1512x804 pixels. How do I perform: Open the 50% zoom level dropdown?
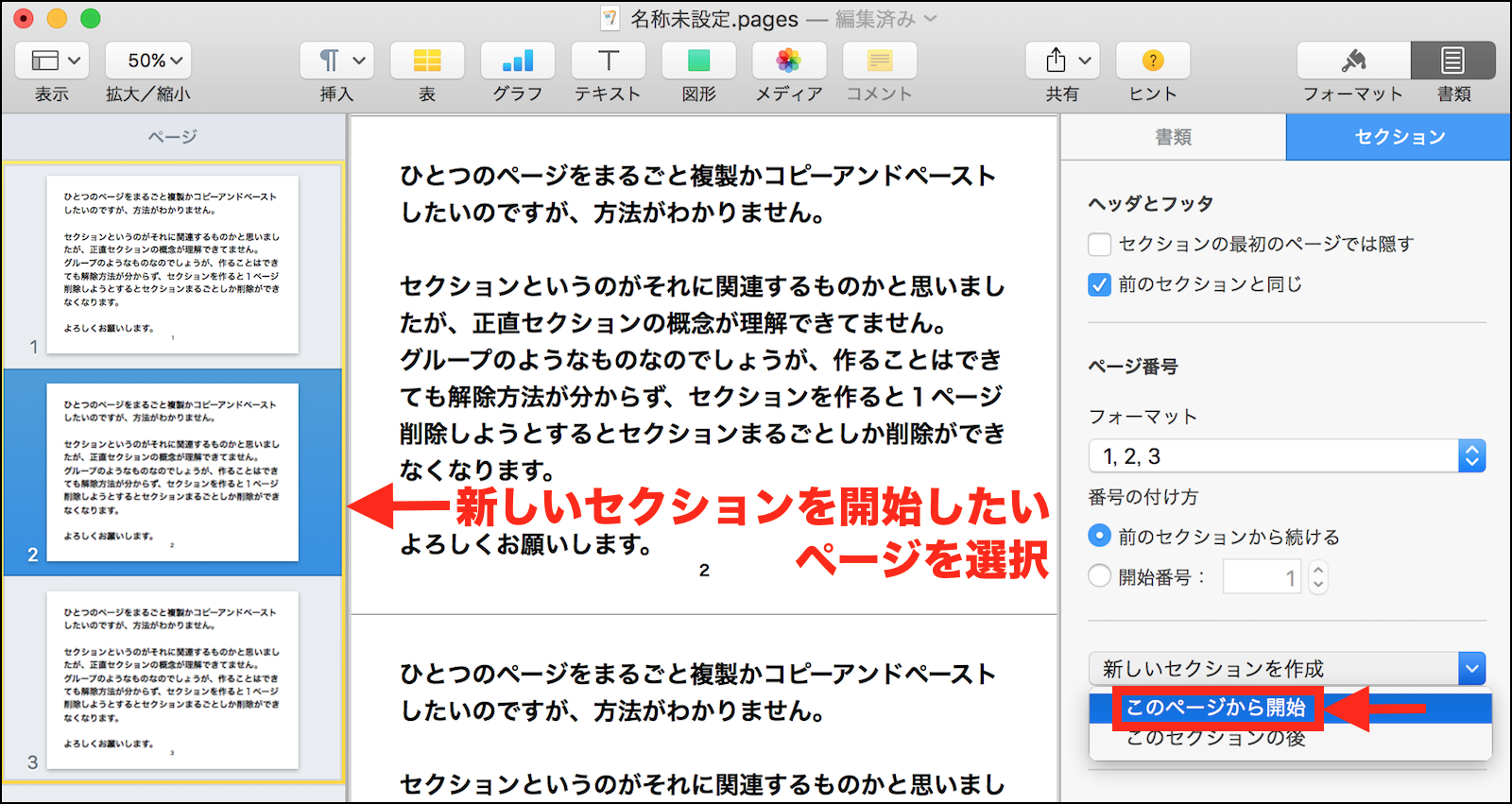point(147,60)
